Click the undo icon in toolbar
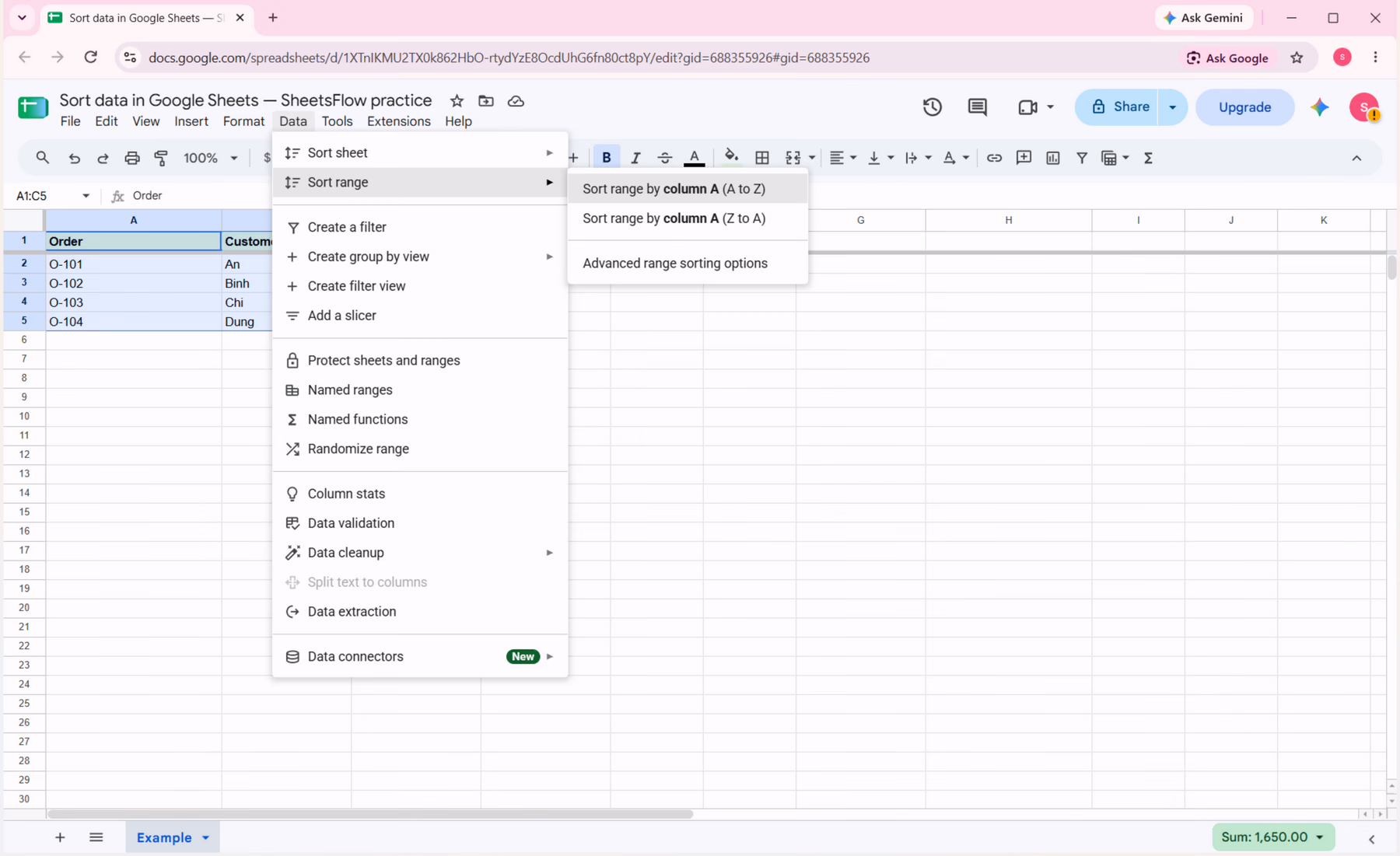Viewport: 1400px width, 856px height. point(74,158)
